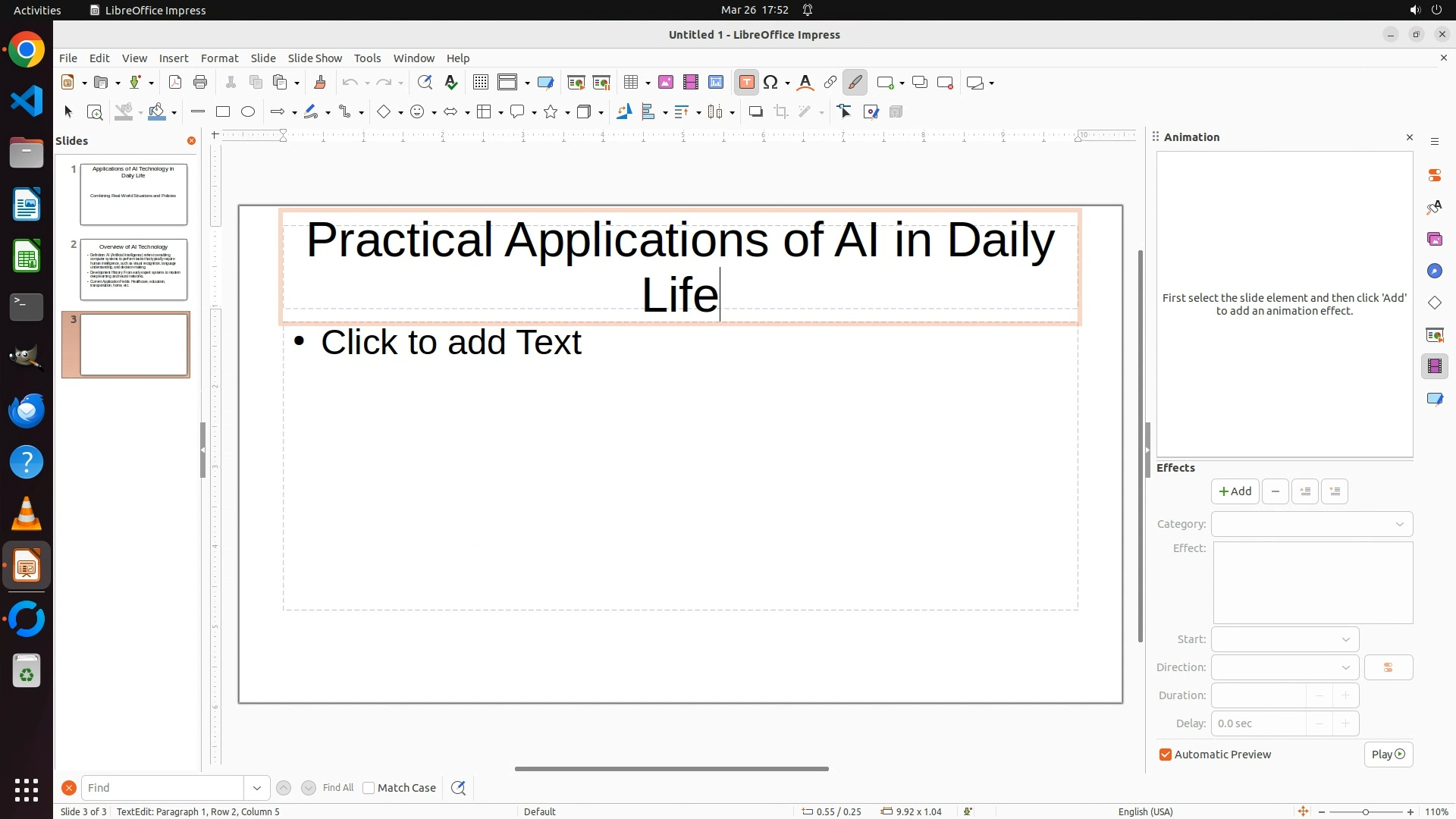Open the Start dropdown in Animation
The height and width of the screenshot is (819, 1456).
pyautogui.click(x=1285, y=639)
